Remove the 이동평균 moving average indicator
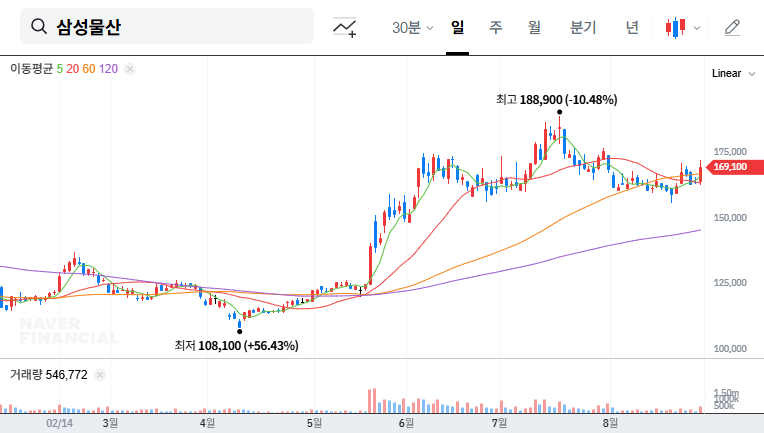The height and width of the screenshot is (433, 764). click(x=130, y=69)
